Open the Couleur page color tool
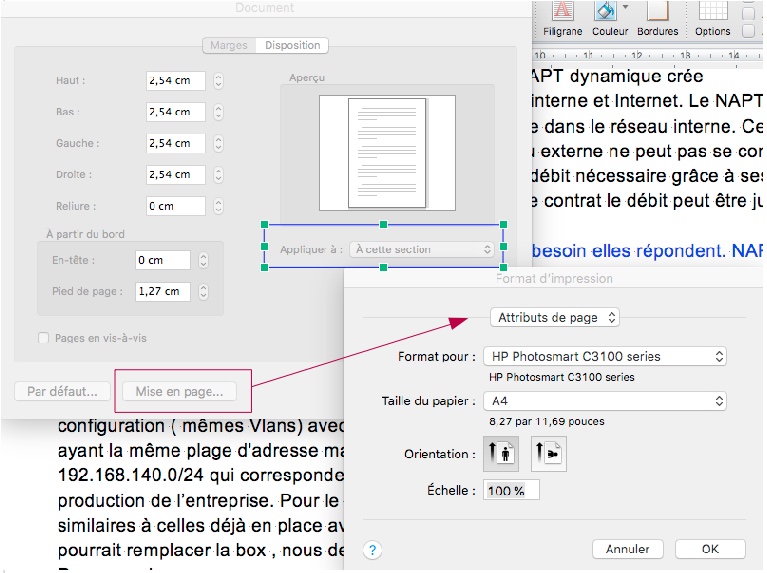This screenshot has width=767, height=573. point(605,12)
